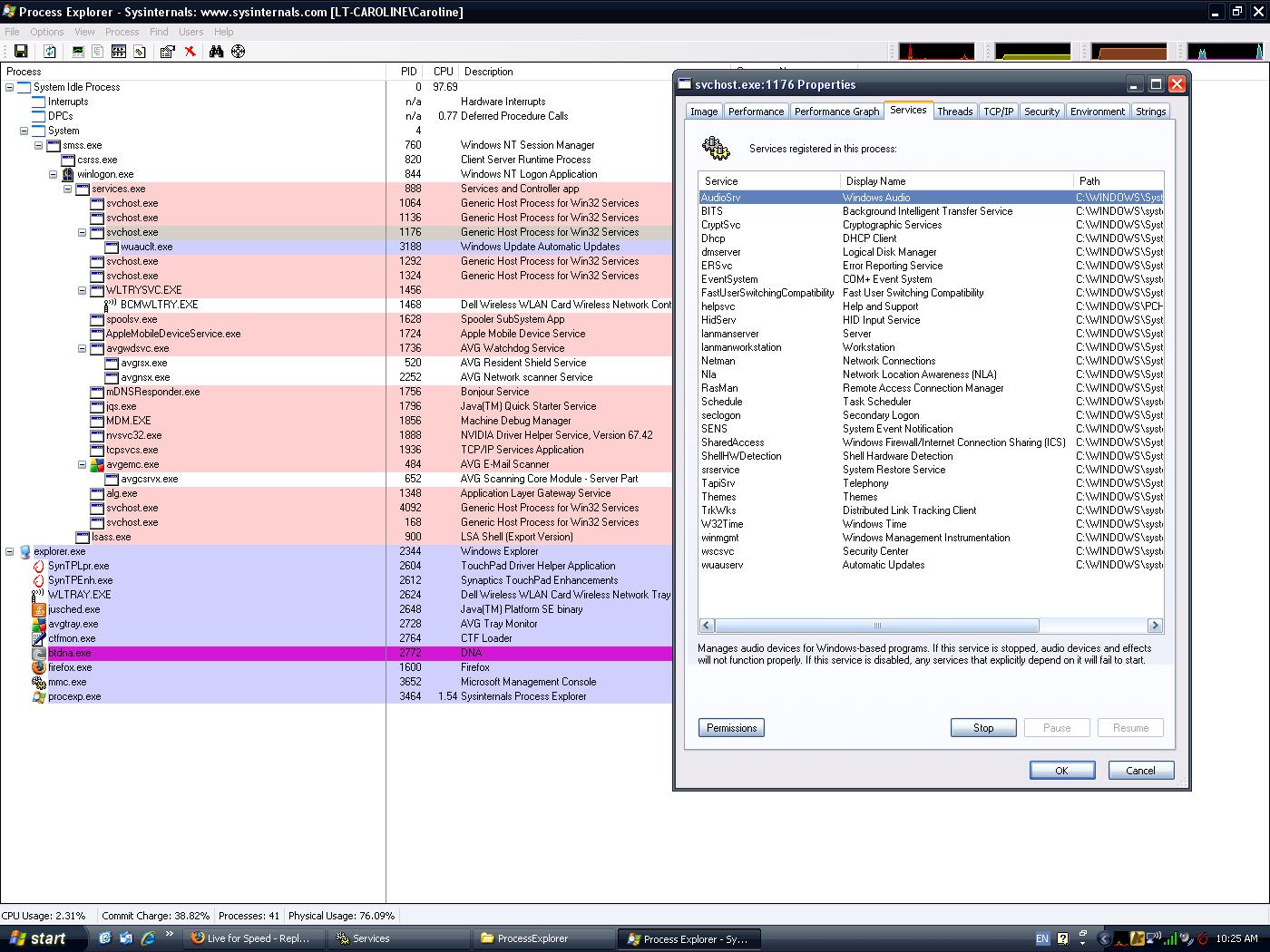Image resolution: width=1270 pixels, height=952 pixels.
Task: Click the explorer.exe process icon
Action: point(24,551)
